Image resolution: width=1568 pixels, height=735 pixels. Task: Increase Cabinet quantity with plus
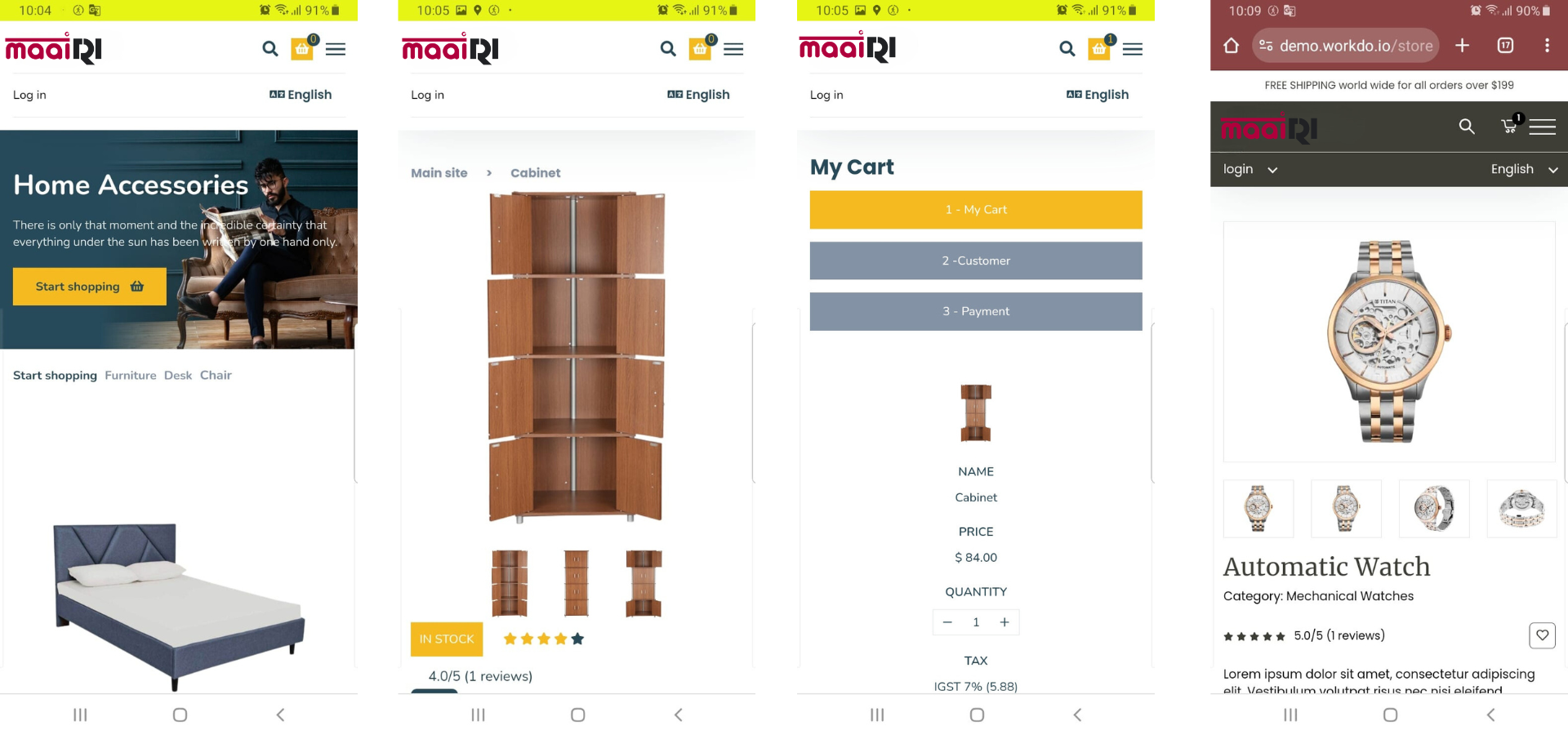(1004, 622)
